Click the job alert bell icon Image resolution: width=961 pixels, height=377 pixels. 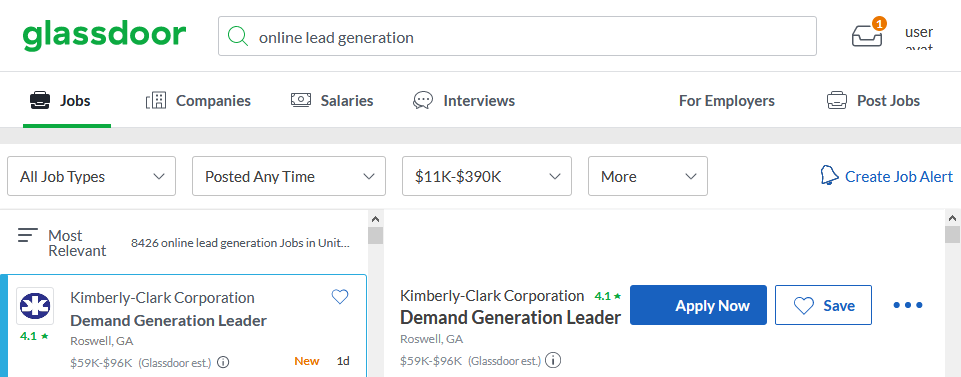(829, 175)
